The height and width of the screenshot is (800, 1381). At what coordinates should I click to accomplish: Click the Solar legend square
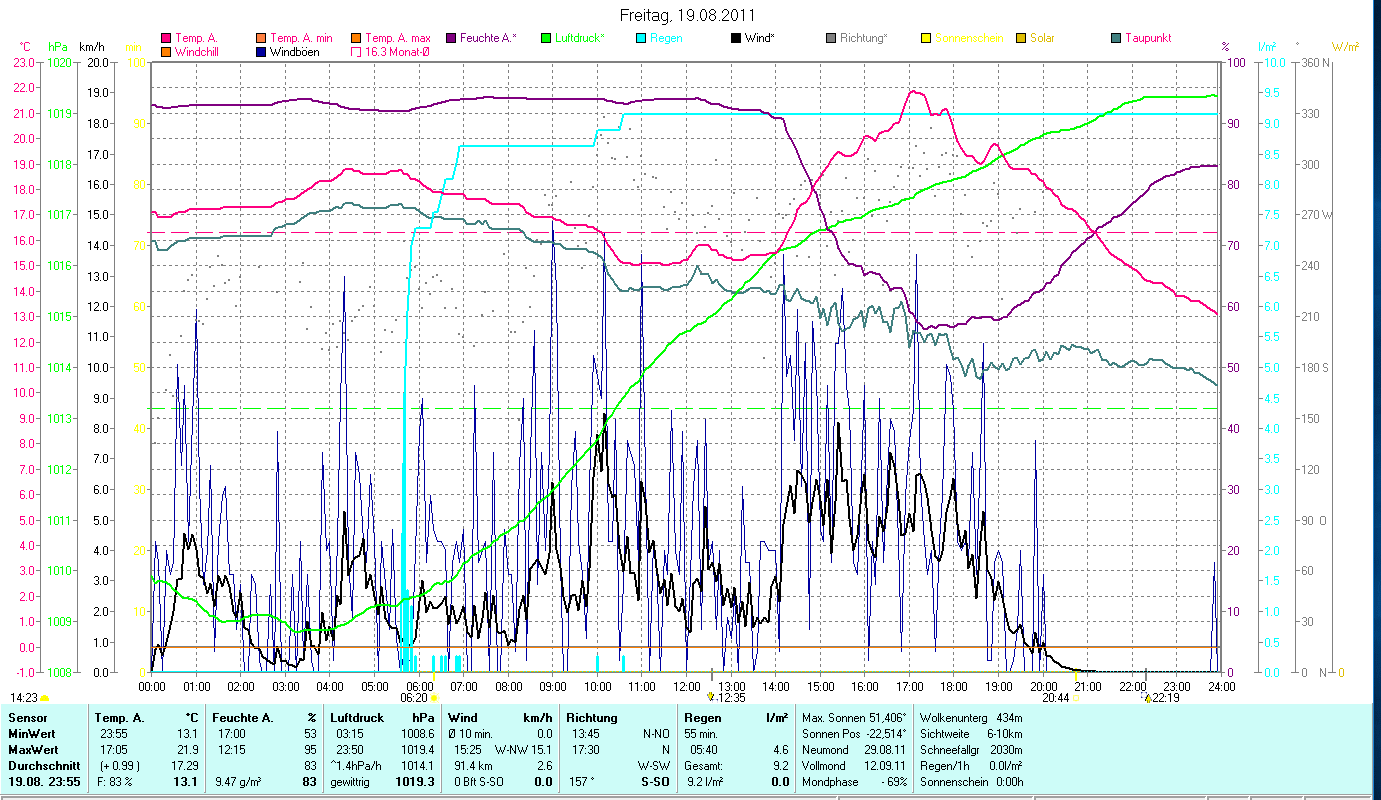coord(1021,38)
